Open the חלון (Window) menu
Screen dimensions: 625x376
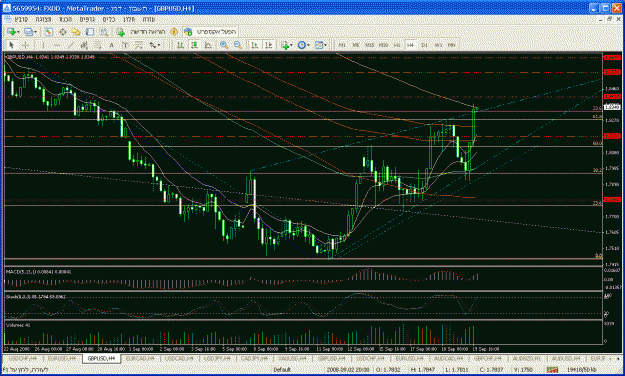[x=128, y=19]
